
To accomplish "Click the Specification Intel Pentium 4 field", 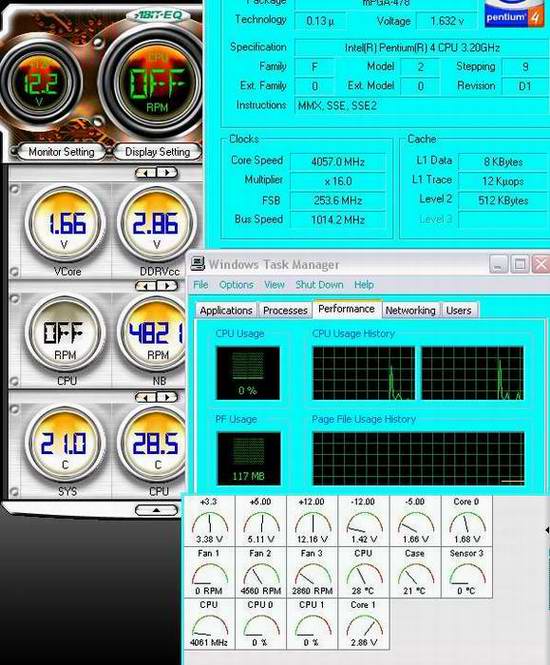I will click(x=422, y=48).
